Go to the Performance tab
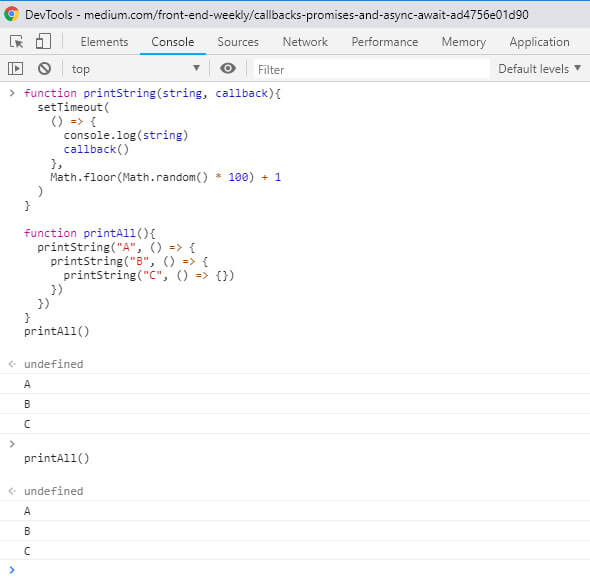 coord(385,42)
